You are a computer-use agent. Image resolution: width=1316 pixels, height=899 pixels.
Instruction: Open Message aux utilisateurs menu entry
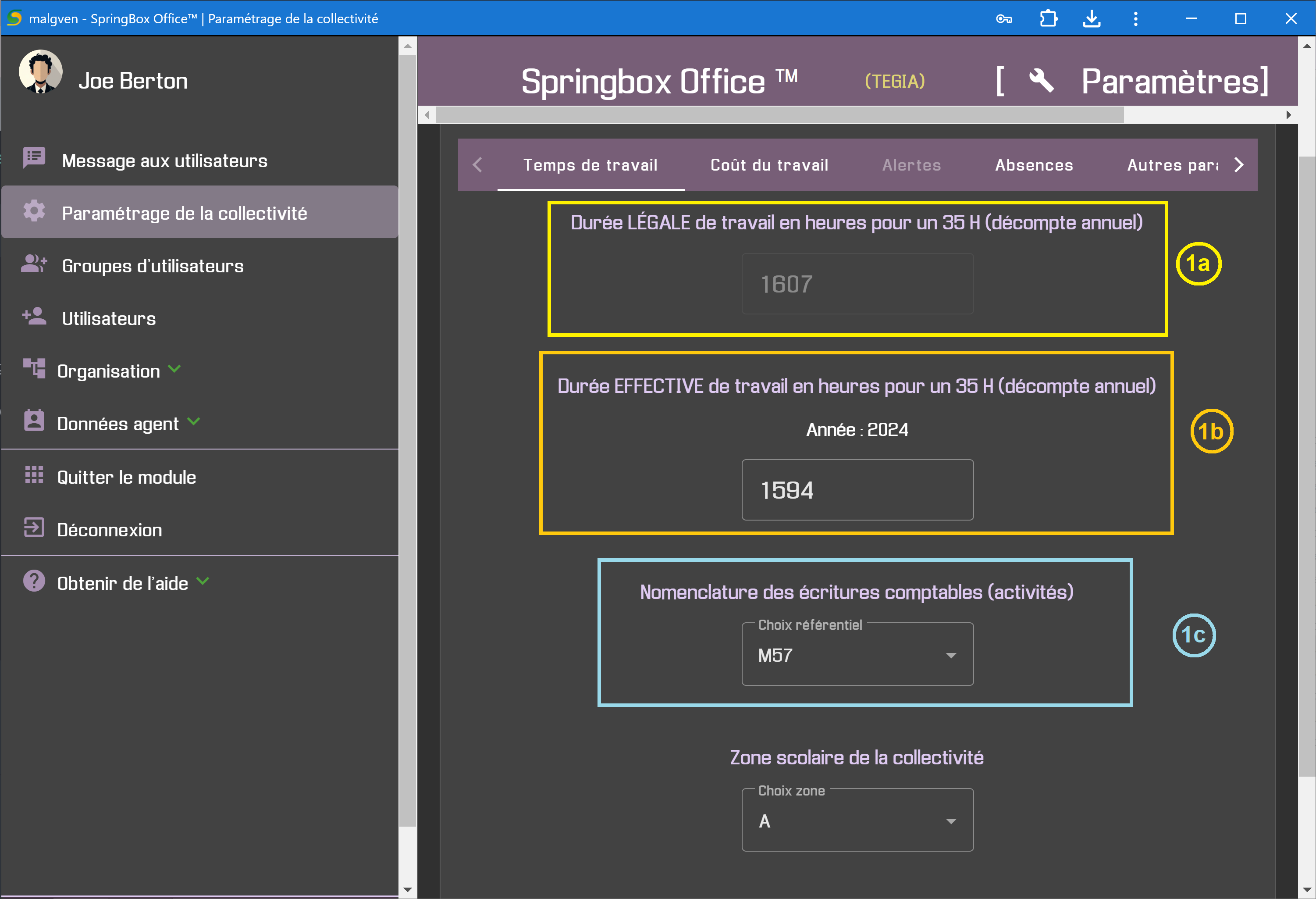pyautogui.click(x=200, y=161)
